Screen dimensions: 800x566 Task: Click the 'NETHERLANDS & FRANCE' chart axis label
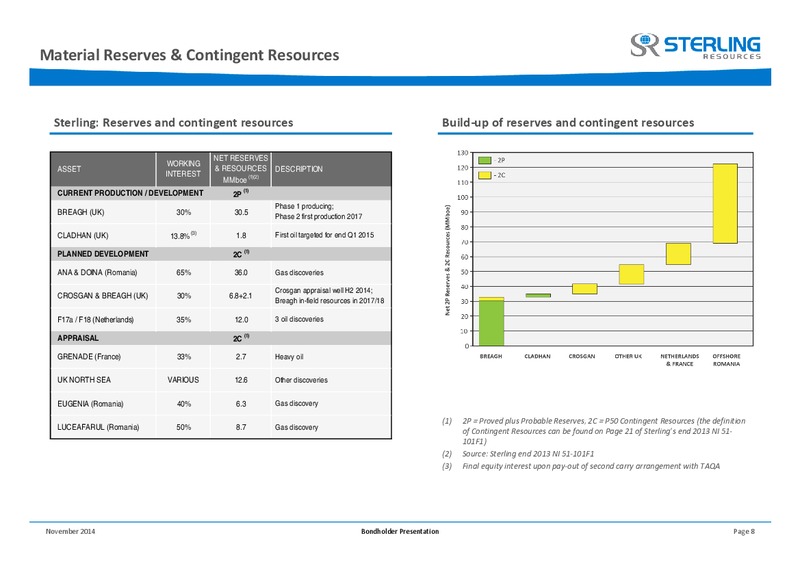coord(680,360)
